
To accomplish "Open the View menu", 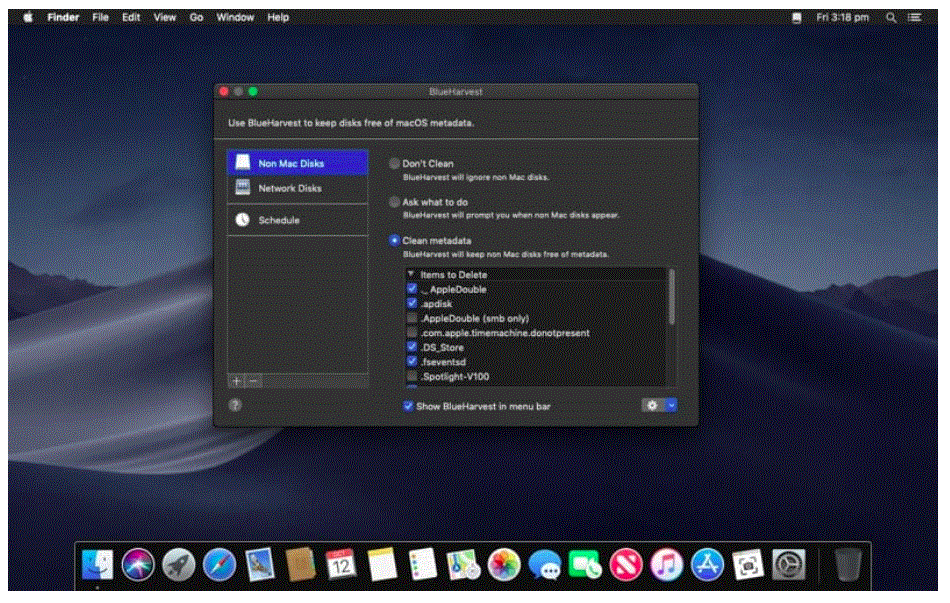I will tap(164, 18).
